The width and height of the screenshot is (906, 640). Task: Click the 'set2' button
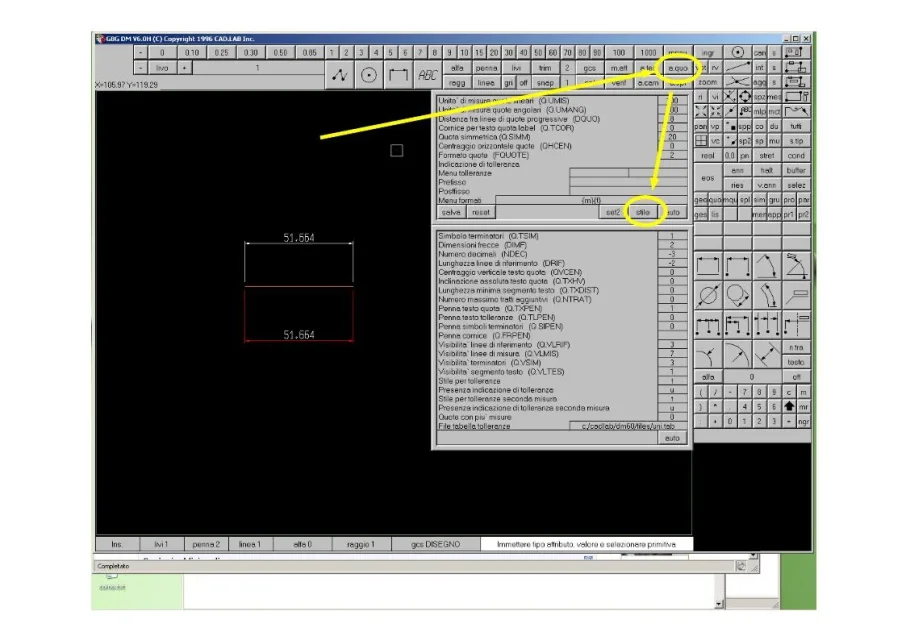click(x=613, y=212)
